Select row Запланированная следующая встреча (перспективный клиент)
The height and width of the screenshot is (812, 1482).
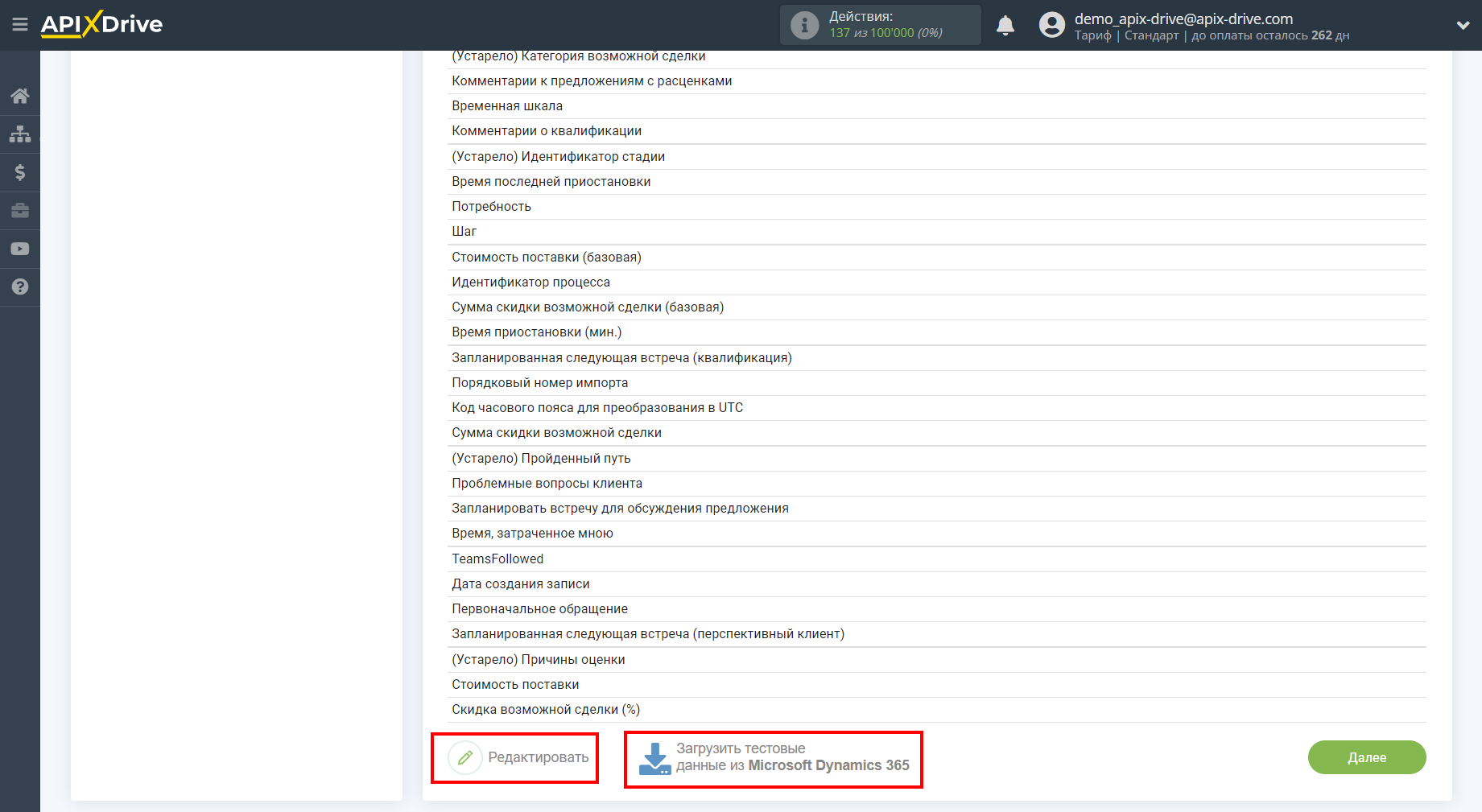tap(937, 634)
